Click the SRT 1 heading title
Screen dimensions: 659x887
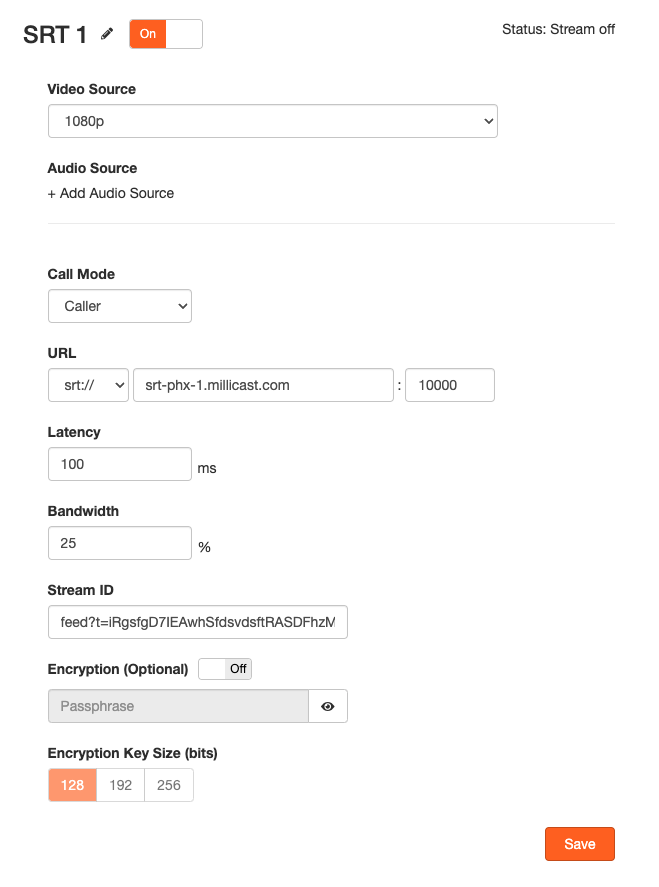(x=55, y=34)
